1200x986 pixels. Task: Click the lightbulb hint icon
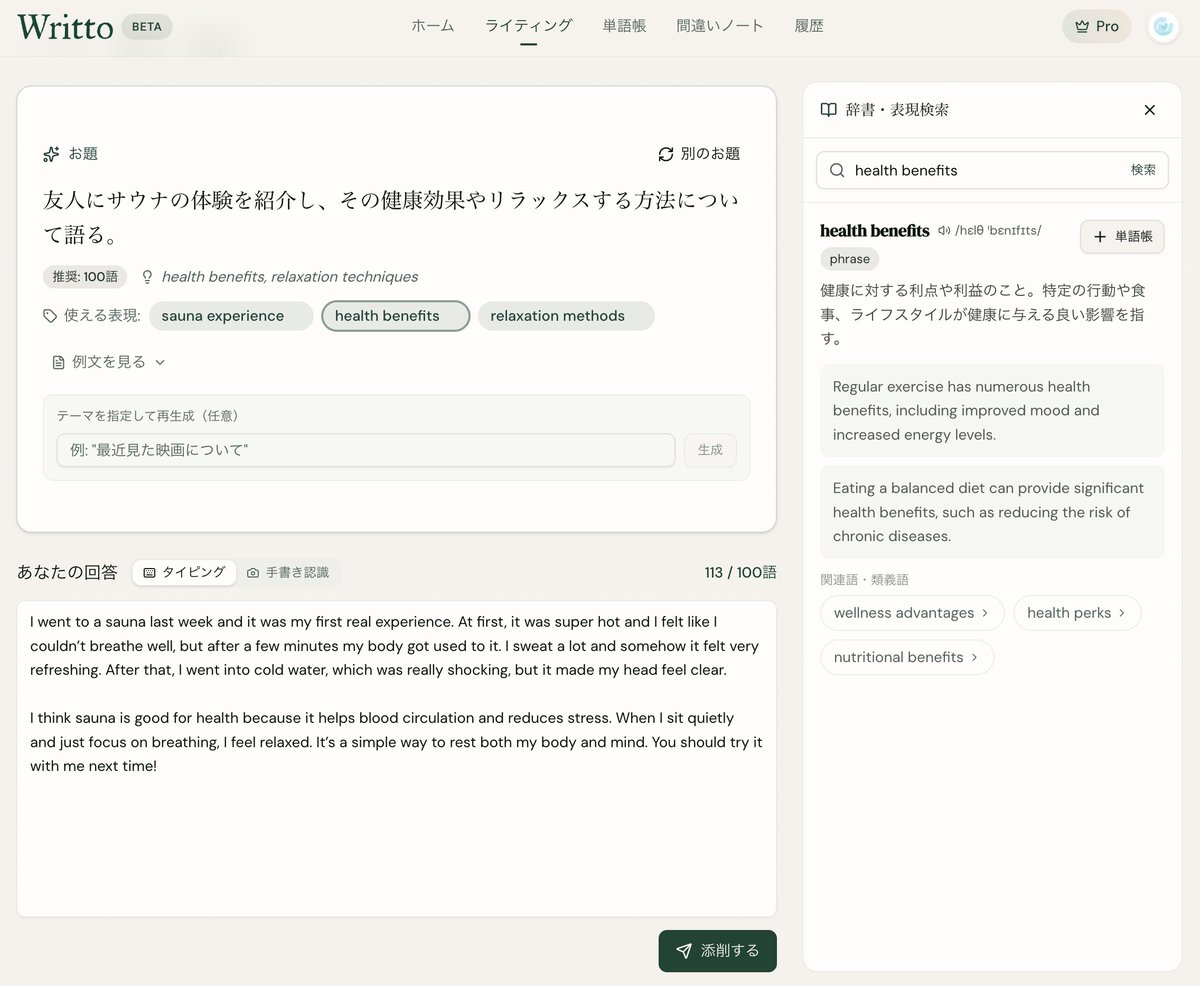click(x=148, y=277)
